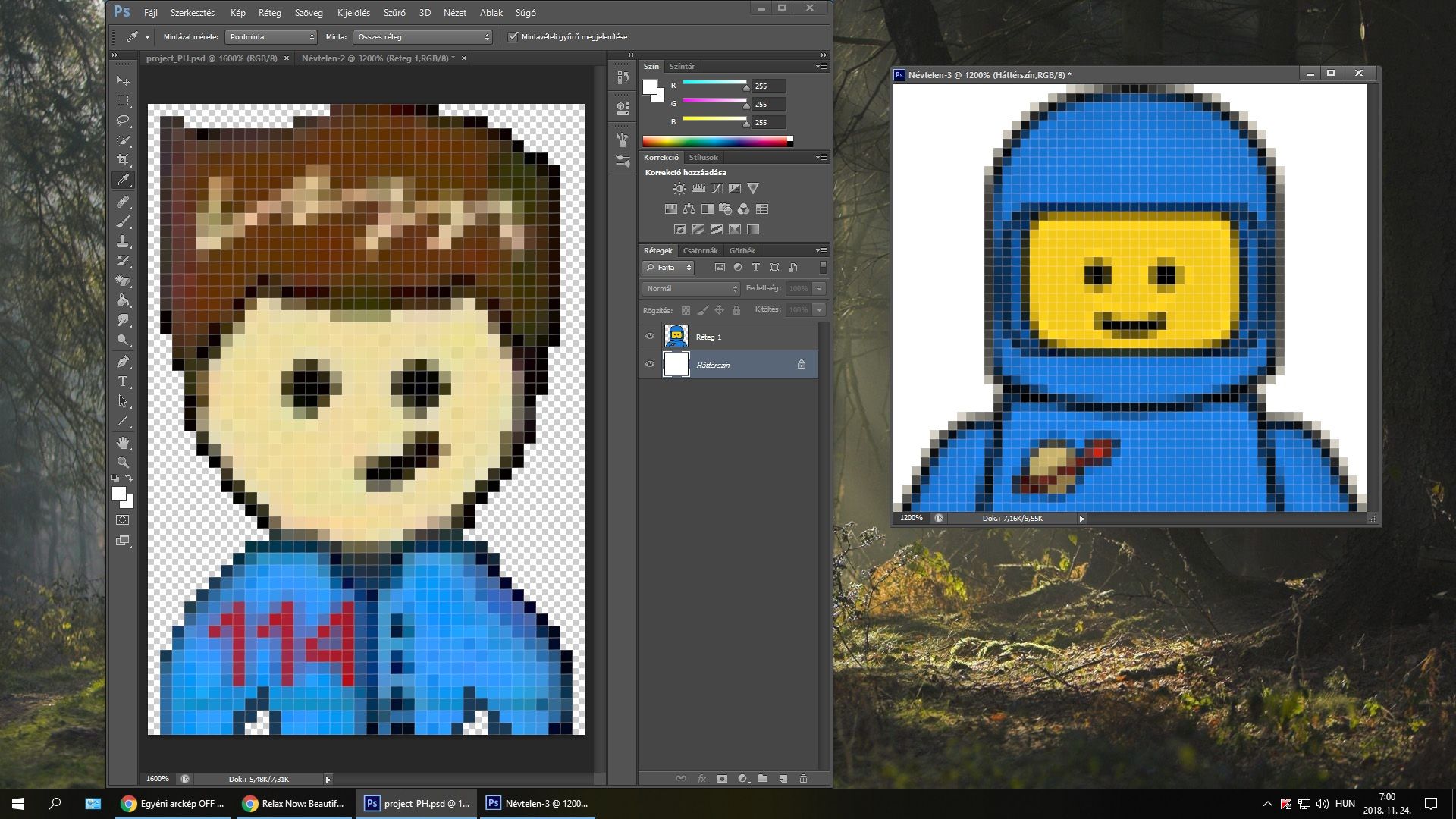Select the Pen tool
The width and height of the screenshot is (1456, 819).
coord(123,362)
